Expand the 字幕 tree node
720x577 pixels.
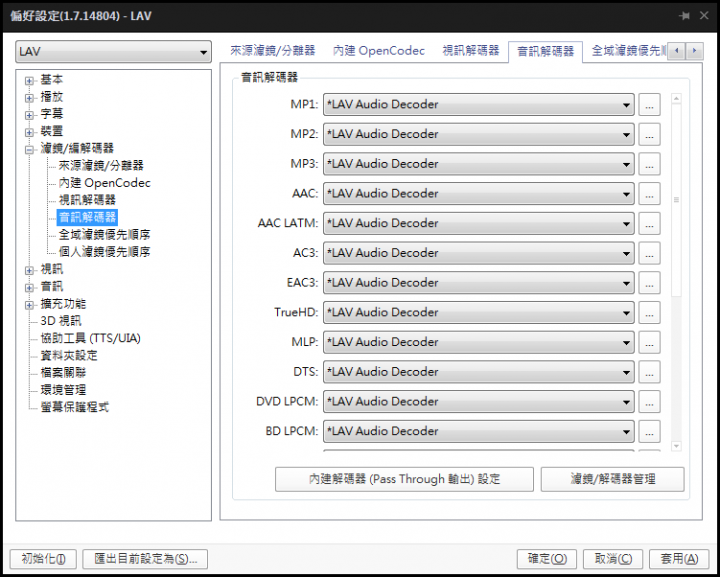point(29,115)
